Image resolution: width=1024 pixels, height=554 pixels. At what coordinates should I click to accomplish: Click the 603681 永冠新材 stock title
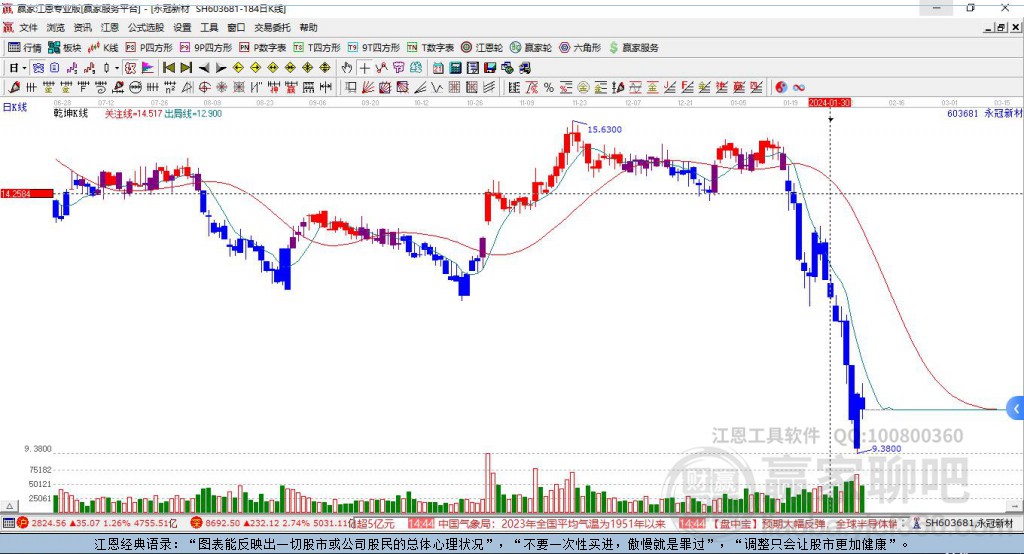984,114
